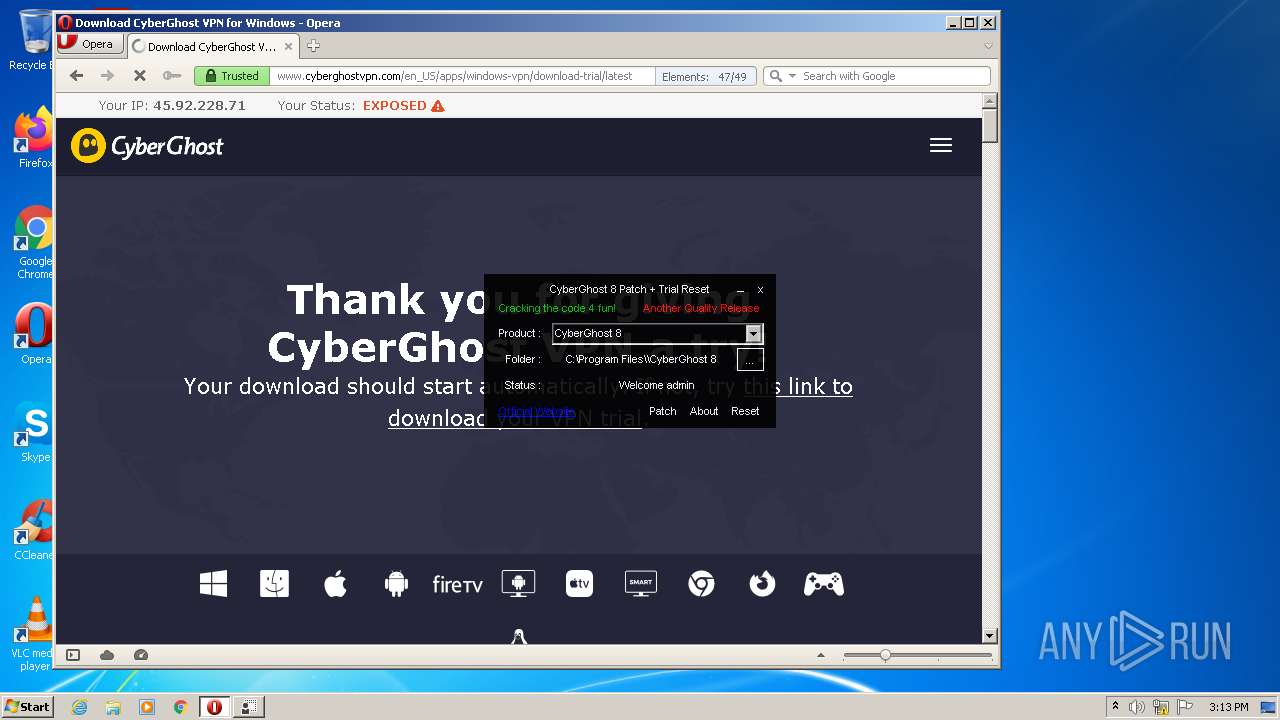Viewport: 1280px width, 720px height.
Task: Click the CyberGhost logo
Action: [x=147, y=146]
